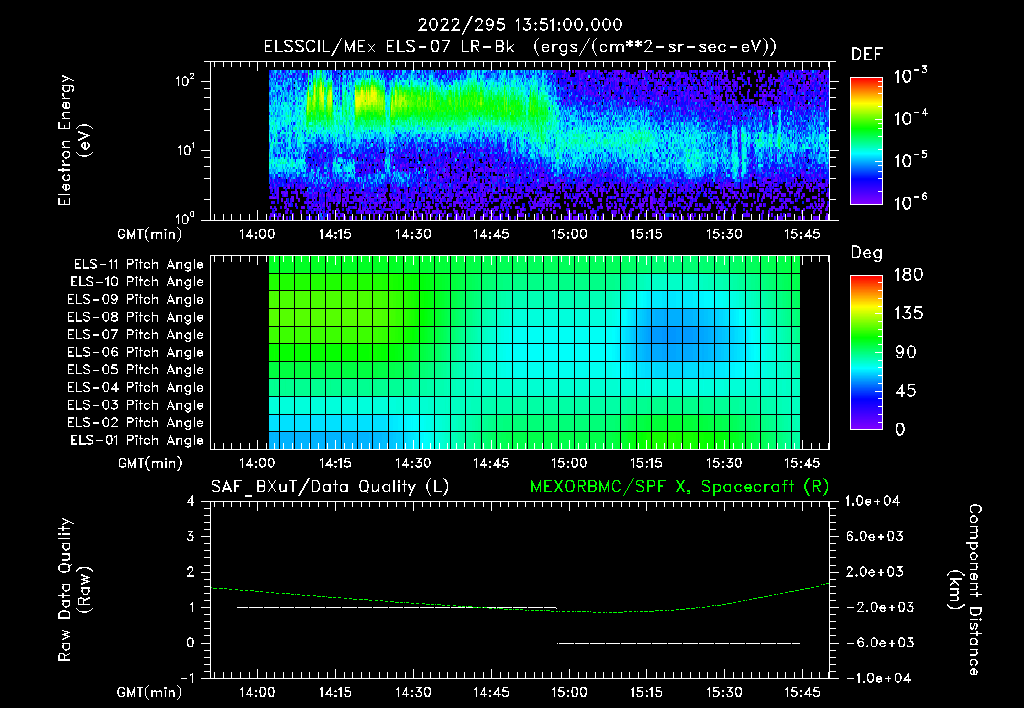Image resolution: width=1024 pixels, height=708 pixels.
Task: Click the DEF colorbar label
Action: pyautogui.click(x=867, y=54)
